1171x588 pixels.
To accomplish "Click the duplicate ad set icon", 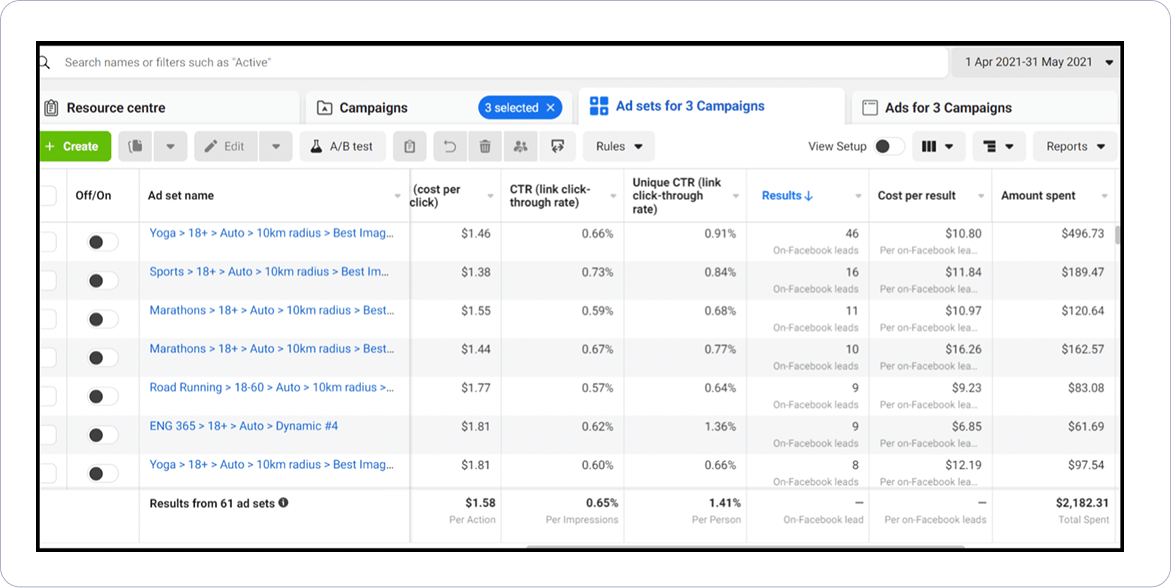I will point(135,146).
